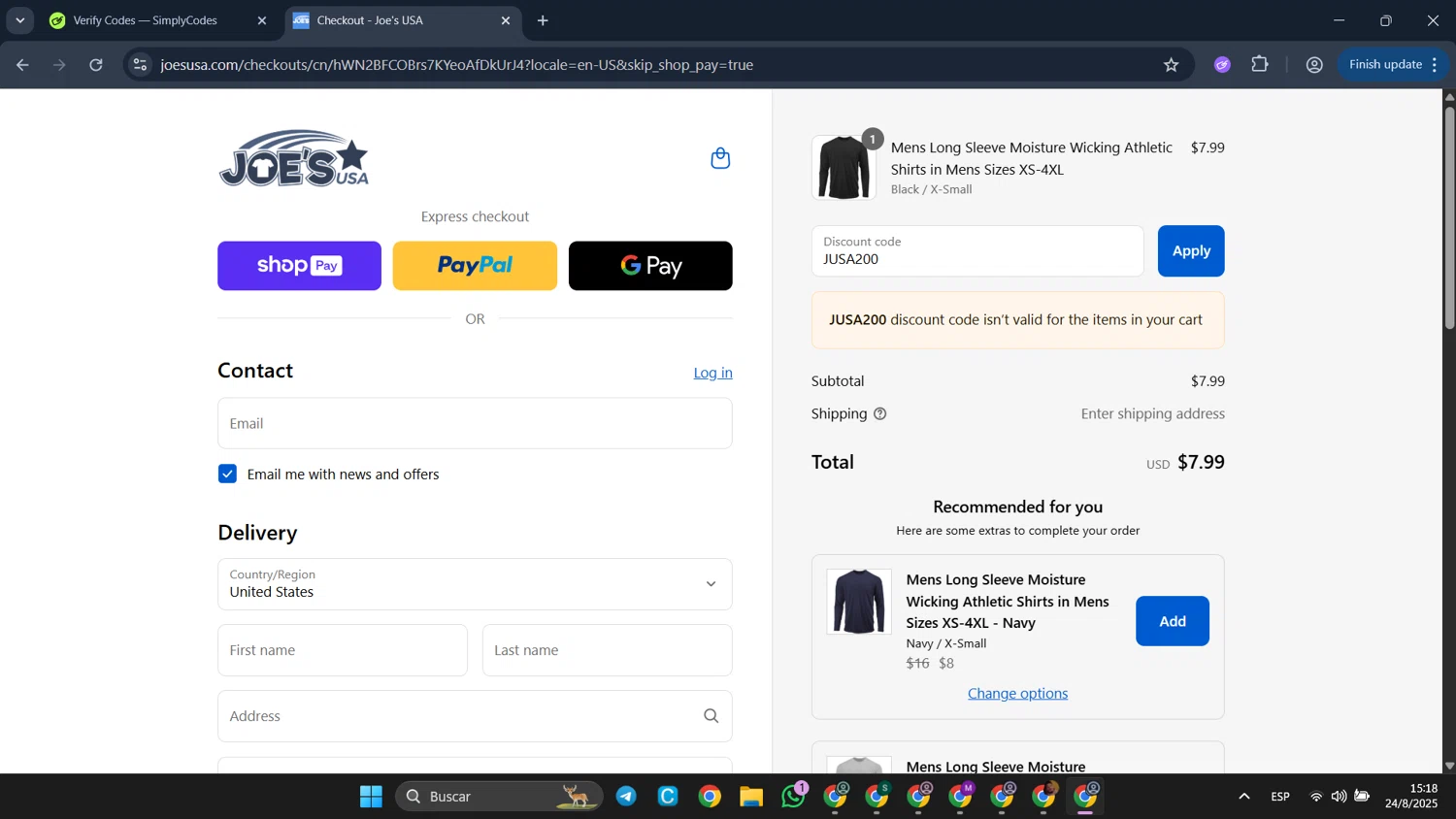1456x819 pixels.
Task: Click the Enter shipping address text
Action: [x=1153, y=414]
